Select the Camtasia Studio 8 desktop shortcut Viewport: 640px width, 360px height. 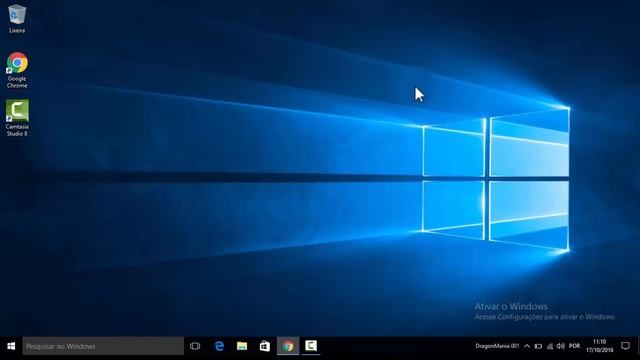17,118
